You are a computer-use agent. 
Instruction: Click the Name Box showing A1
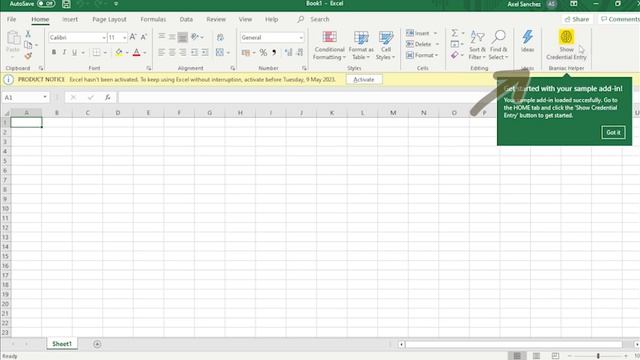coord(24,98)
